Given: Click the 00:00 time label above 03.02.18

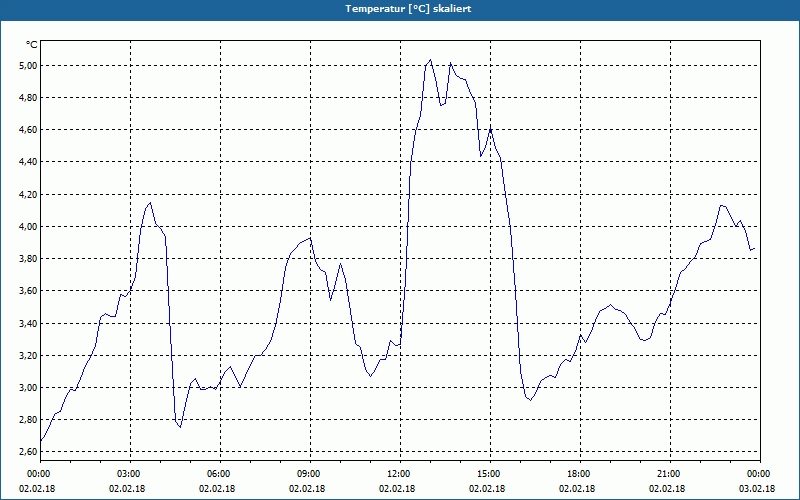Looking at the screenshot, I should [x=760, y=474].
